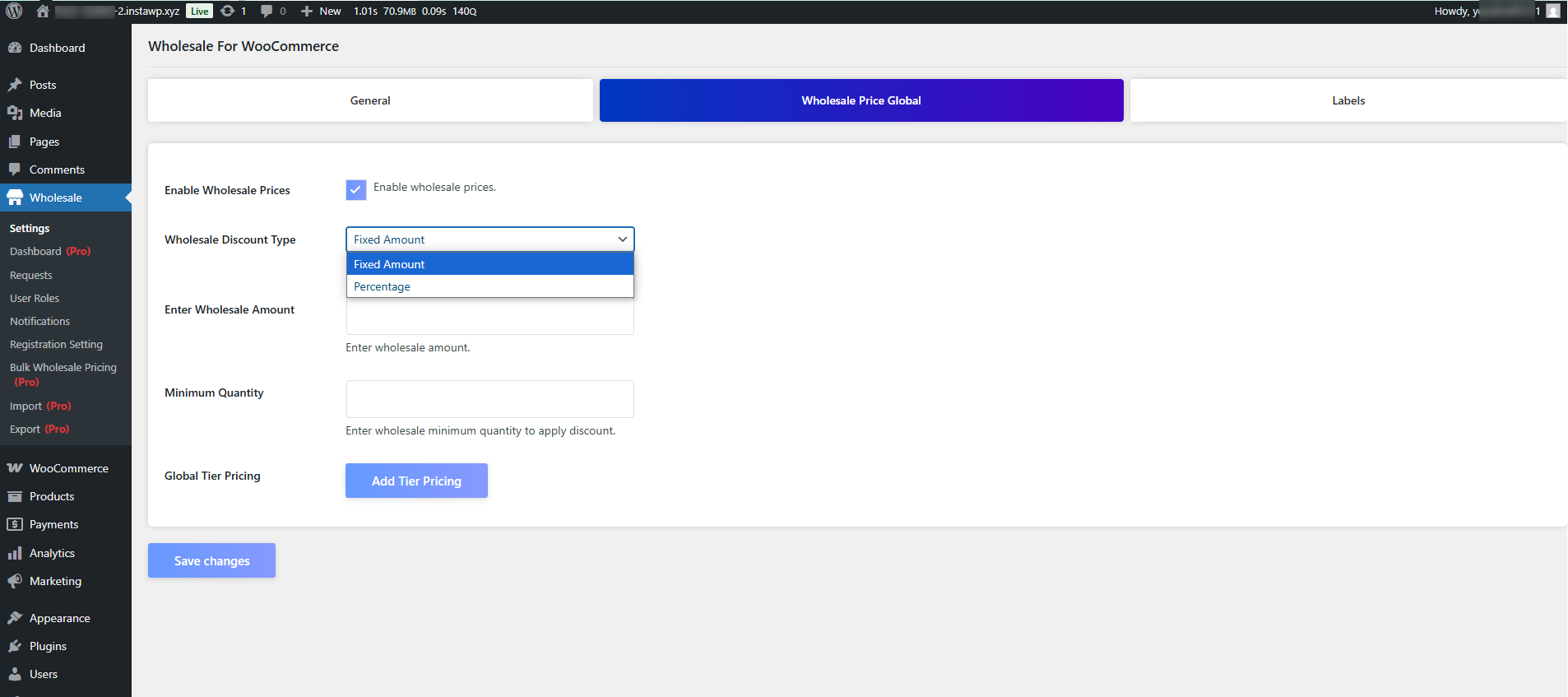The width and height of the screenshot is (1568, 697).
Task: Choose Percentage option from list
Action: (x=490, y=286)
